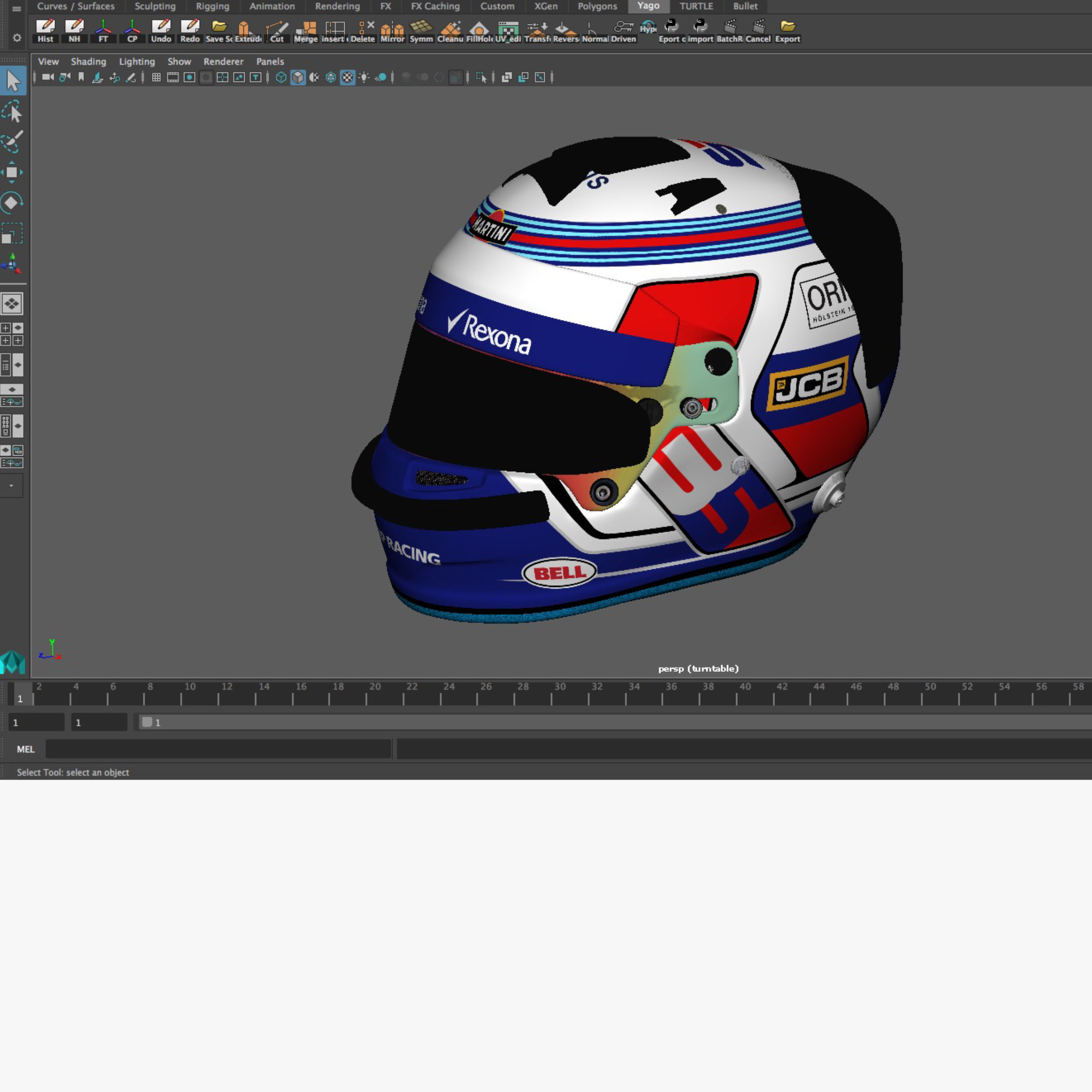1092x1092 pixels.
Task: Run the import python shelf script
Action: pyautogui.click(x=700, y=31)
